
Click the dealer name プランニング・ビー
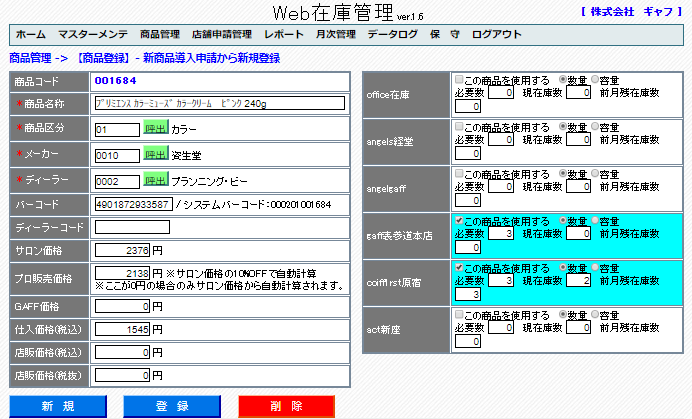click(210, 181)
